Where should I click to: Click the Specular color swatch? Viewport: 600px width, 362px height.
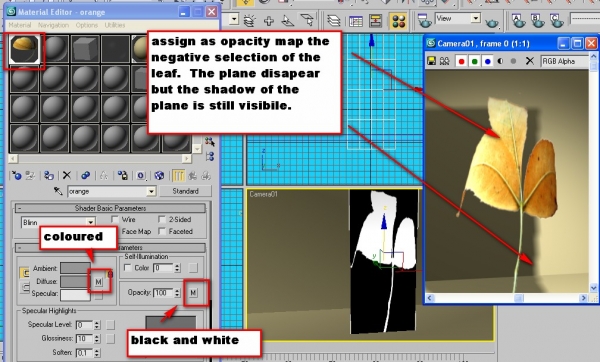point(75,294)
